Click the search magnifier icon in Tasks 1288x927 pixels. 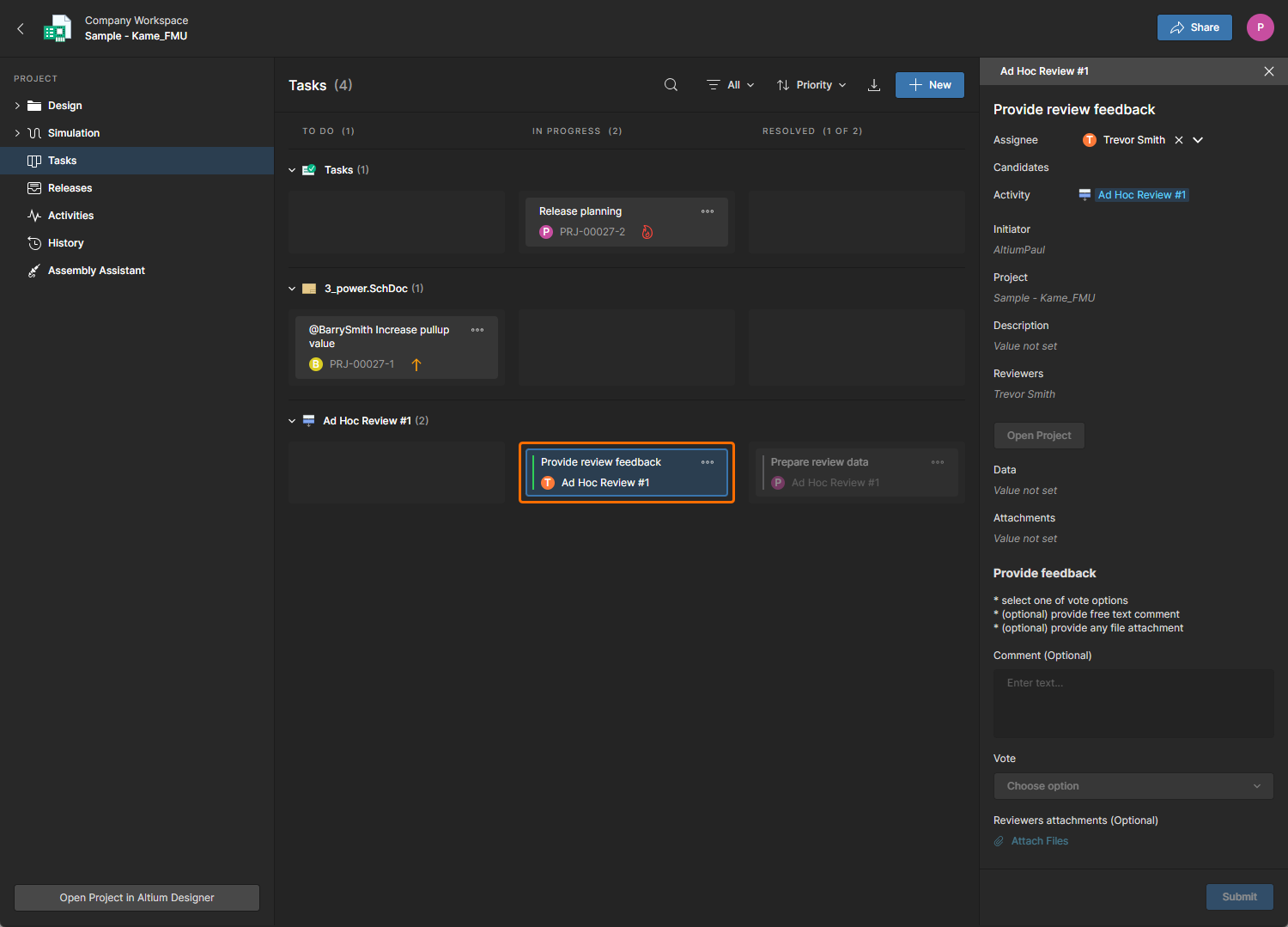coord(671,85)
